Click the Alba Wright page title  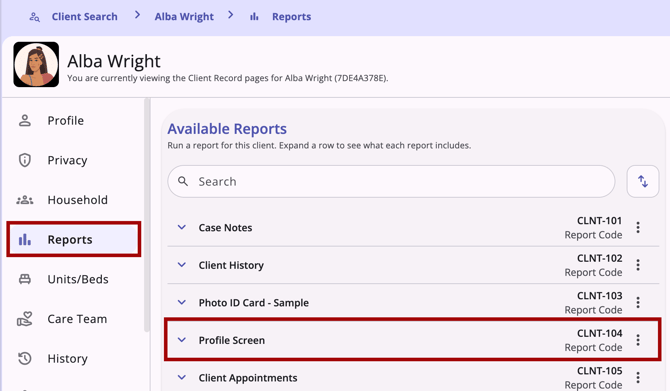pos(114,61)
